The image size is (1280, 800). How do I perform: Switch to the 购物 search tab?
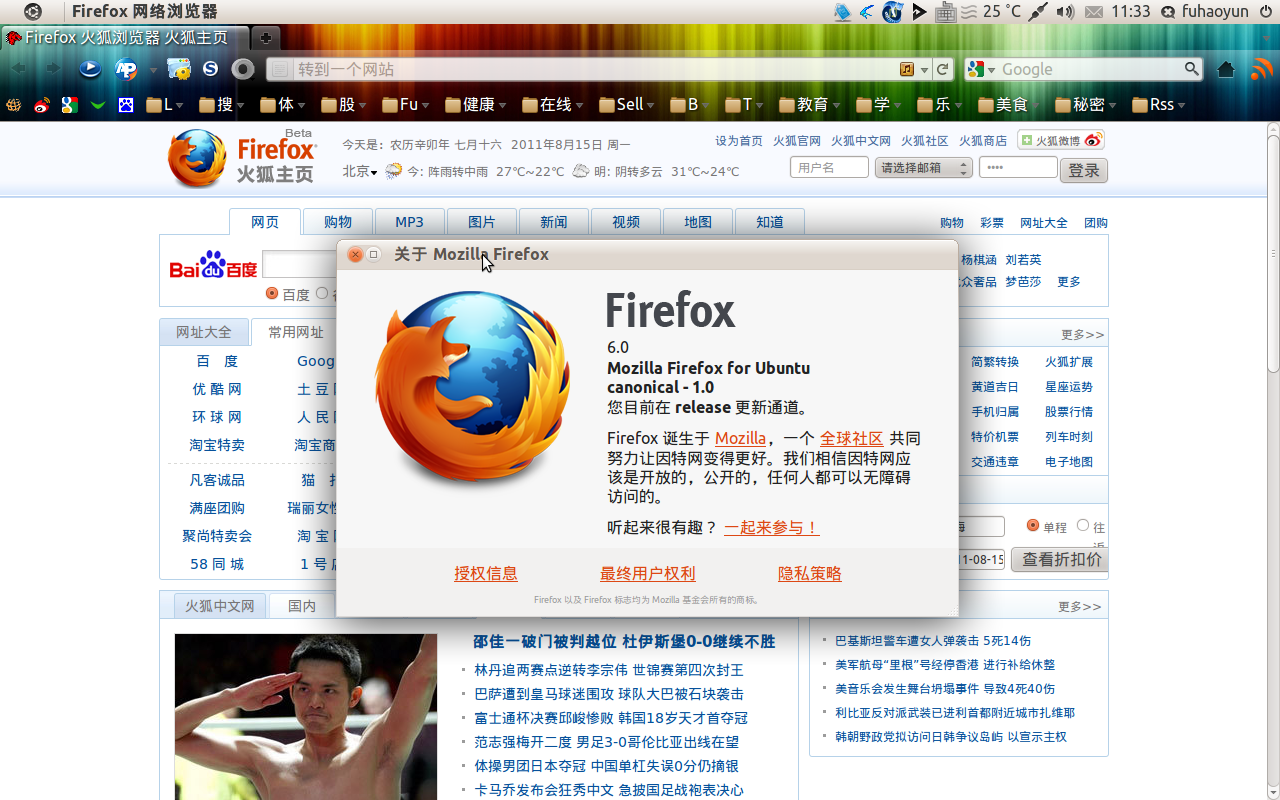338,222
